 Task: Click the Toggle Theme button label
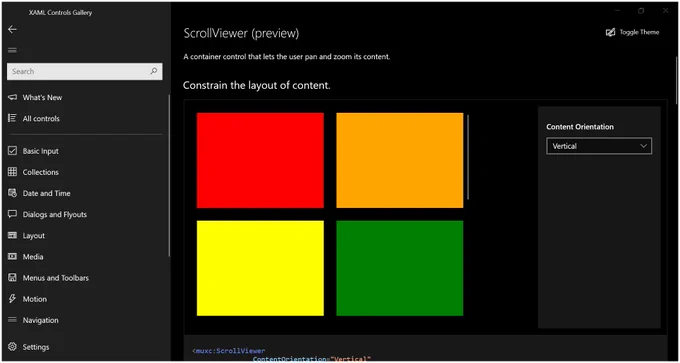[639, 33]
